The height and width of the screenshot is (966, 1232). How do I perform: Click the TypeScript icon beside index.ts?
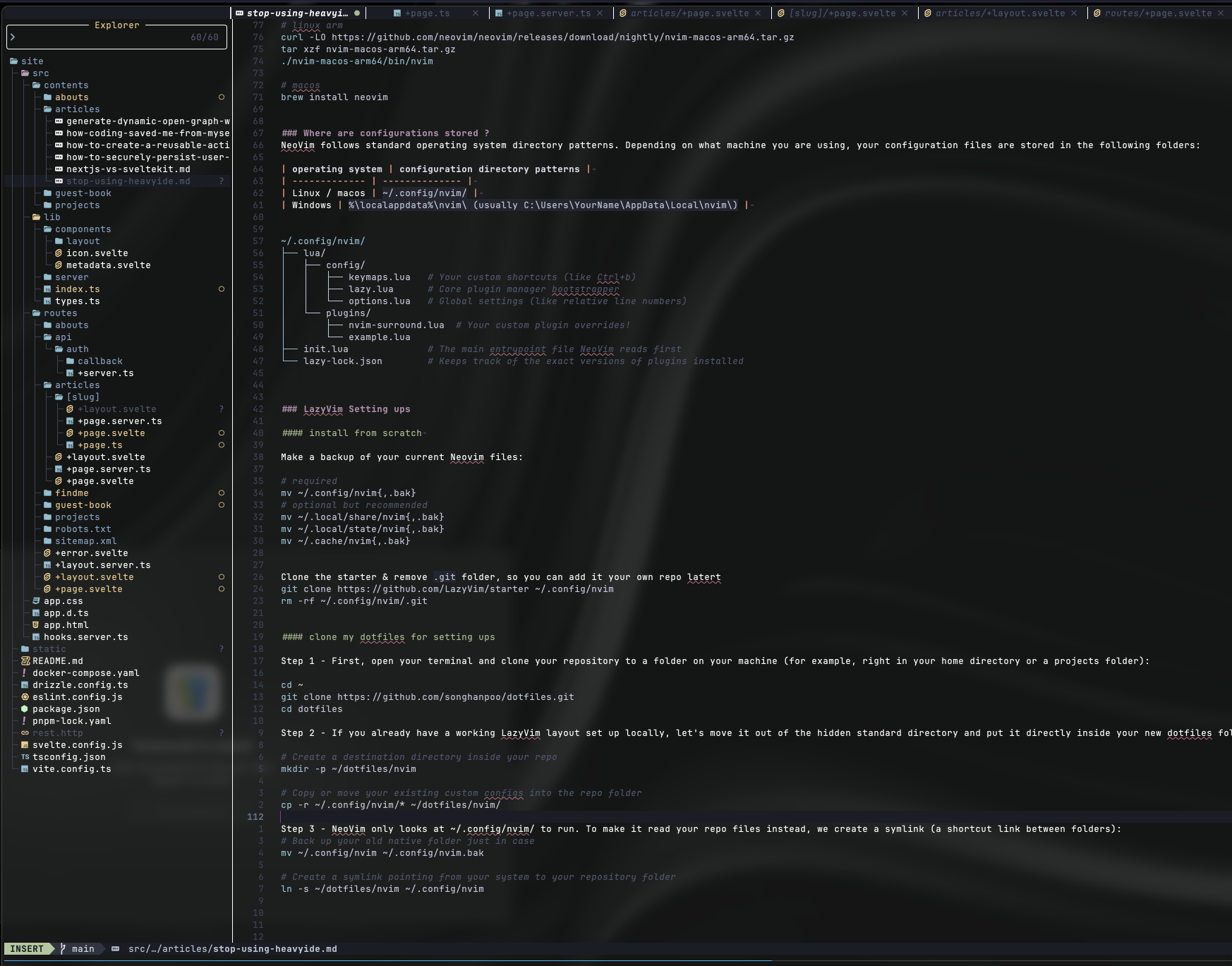(x=48, y=289)
